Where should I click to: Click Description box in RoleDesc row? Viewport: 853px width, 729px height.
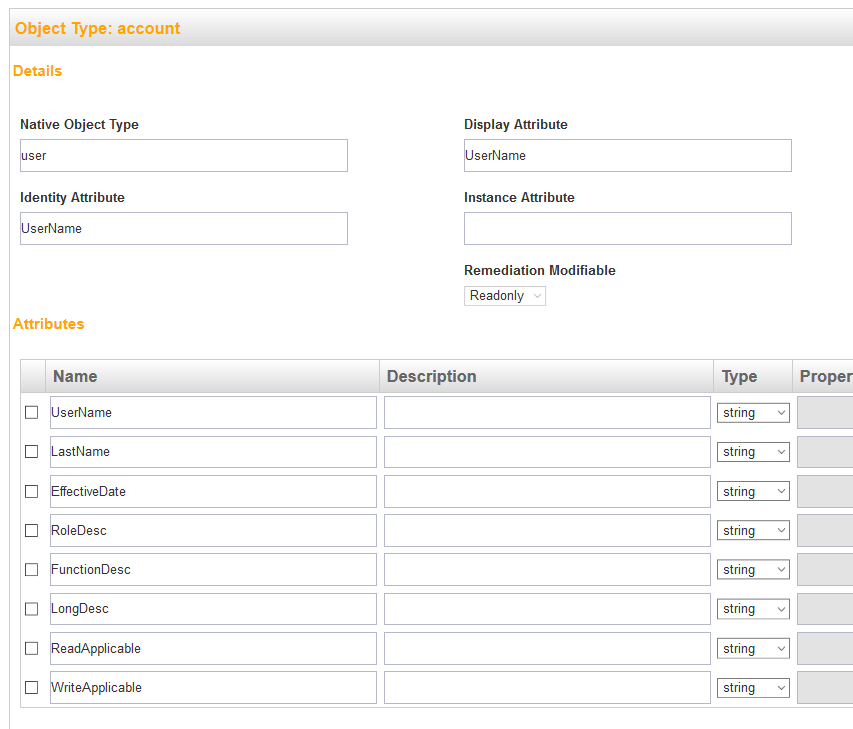[x=547, y=531]
